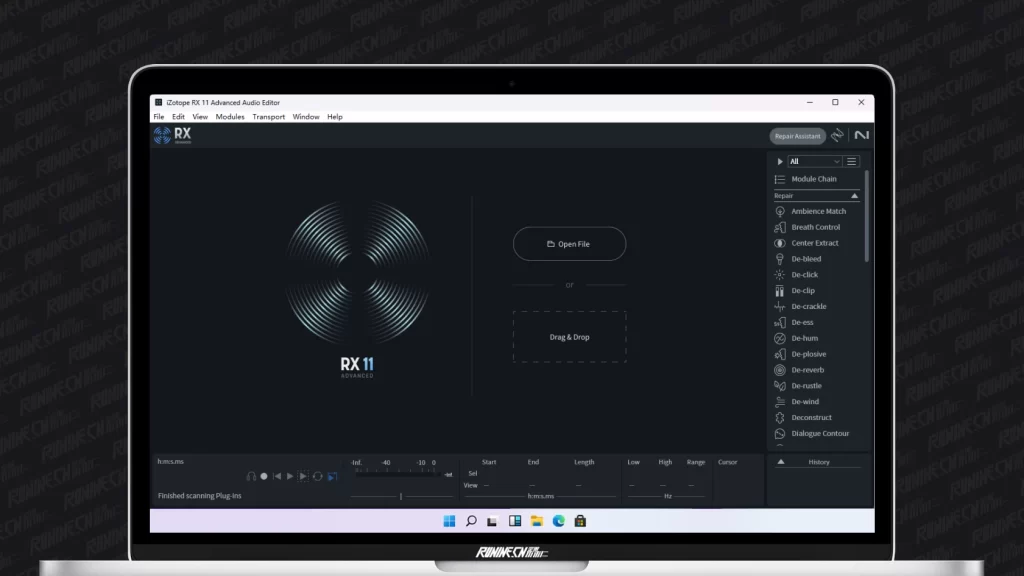Open the Modules menu
Viewport: 1024px width, 576px height.
click(x=230, y=117)
